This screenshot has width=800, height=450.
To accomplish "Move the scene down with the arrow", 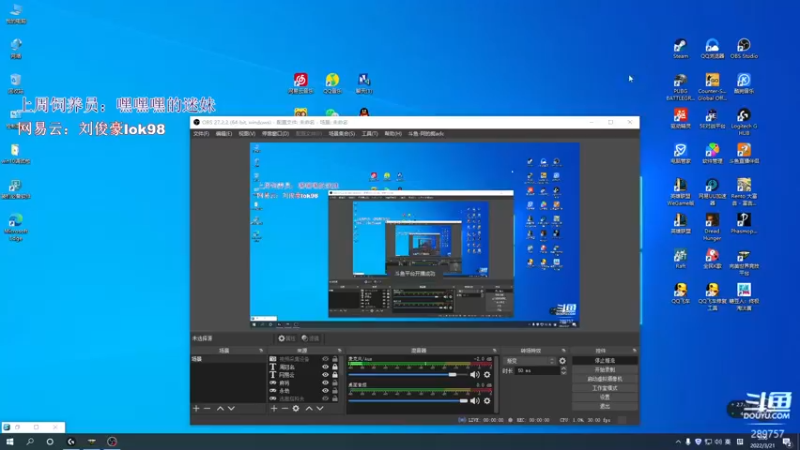I will pos(231,409).
